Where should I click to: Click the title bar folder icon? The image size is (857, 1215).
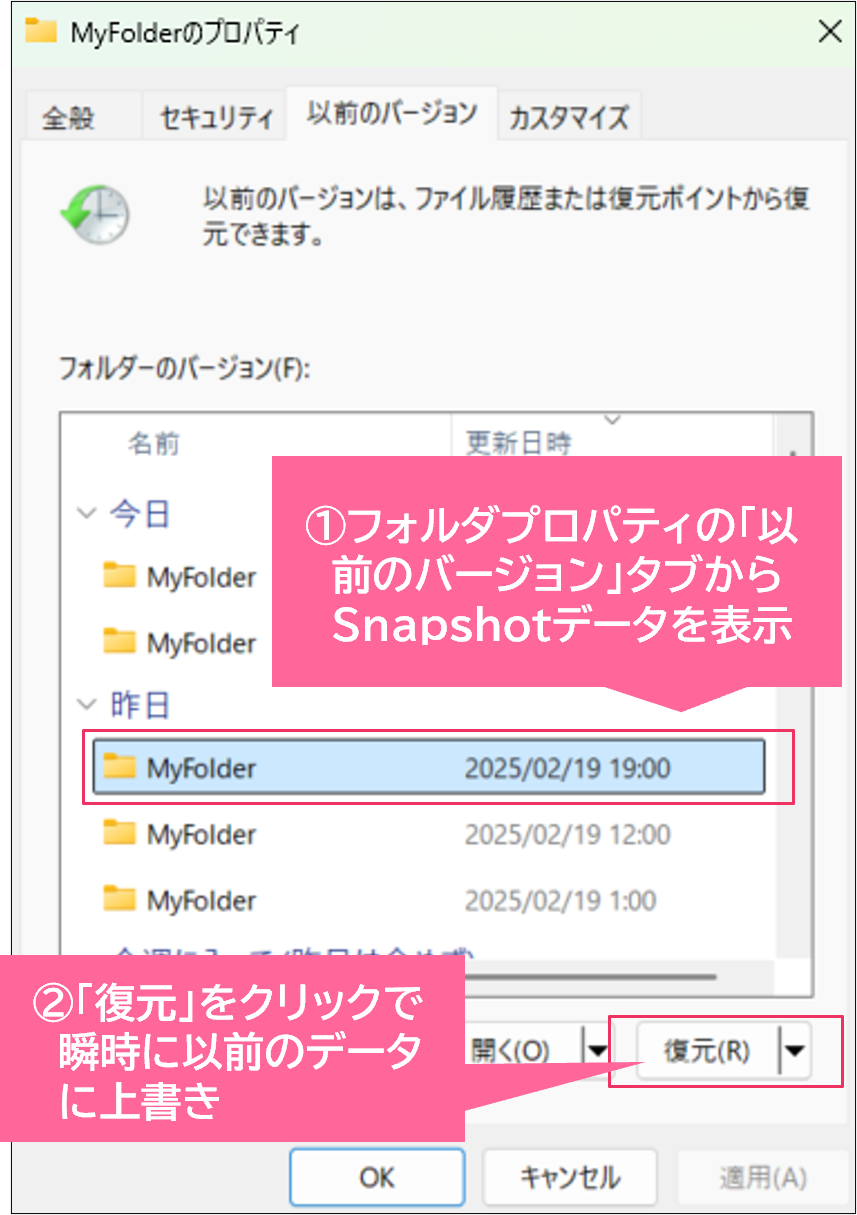tap(41, 31)
